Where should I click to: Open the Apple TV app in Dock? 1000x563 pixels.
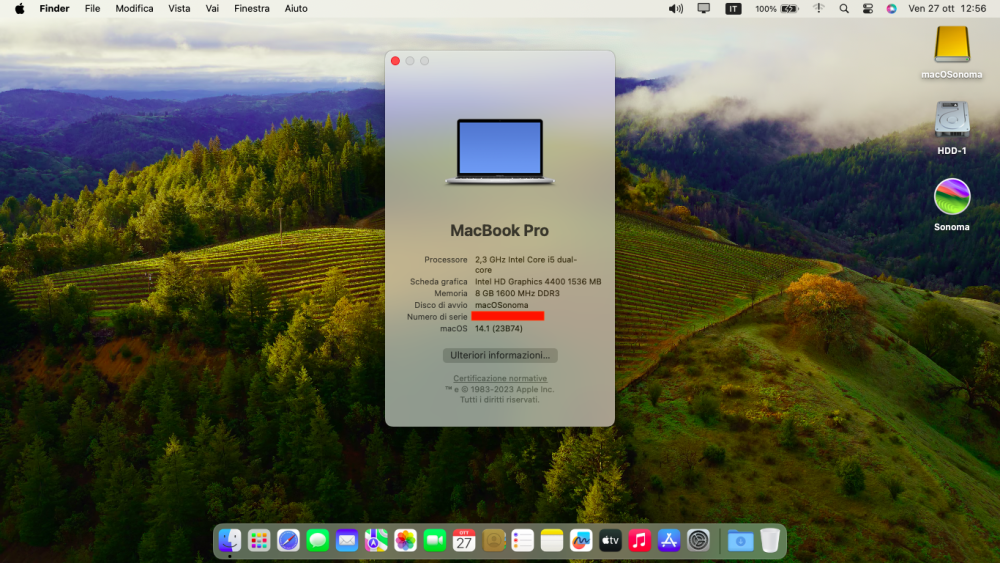pyautogui.click(x=610, y=541)
